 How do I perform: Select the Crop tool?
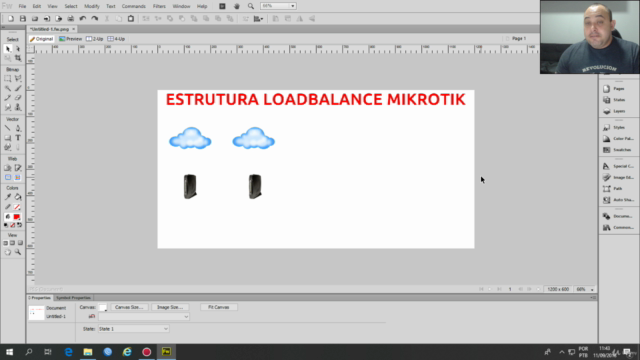18,58
